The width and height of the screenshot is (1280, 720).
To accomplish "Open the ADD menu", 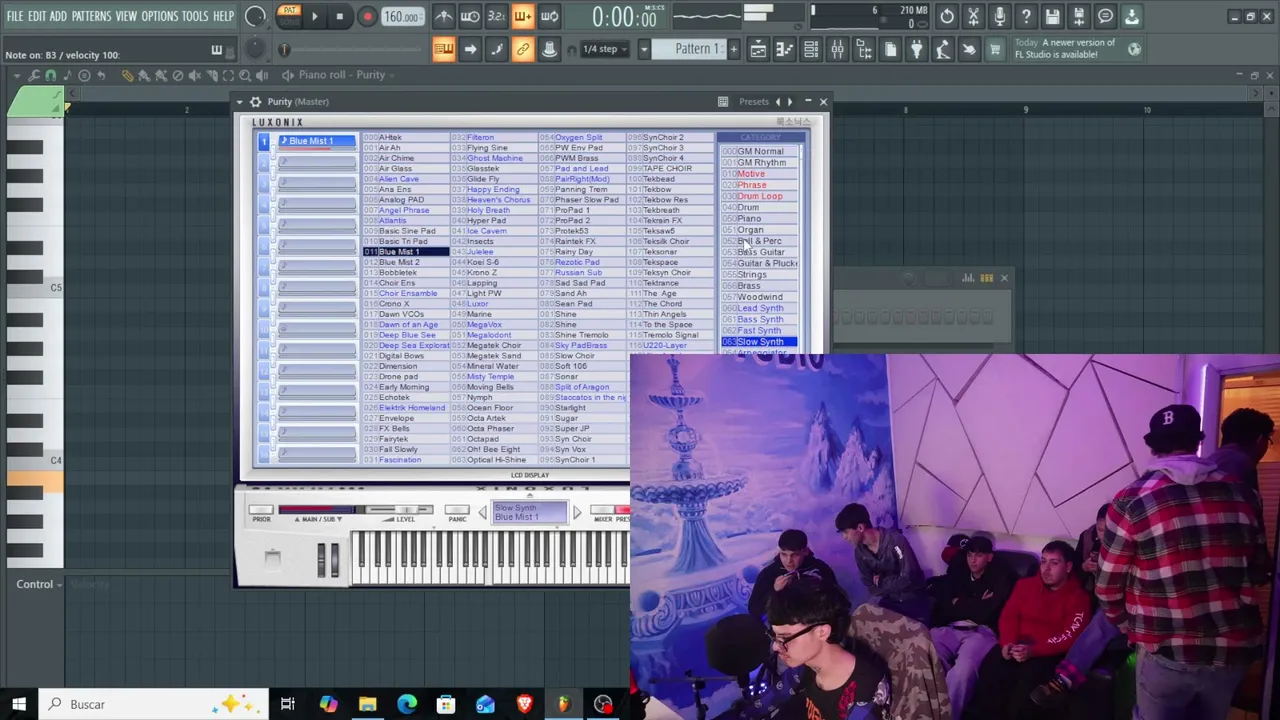I will pyautogui.click(x=58, y=16).
